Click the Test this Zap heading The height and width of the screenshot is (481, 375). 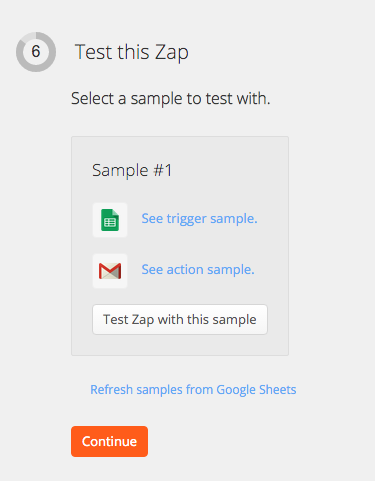[132, 52]
